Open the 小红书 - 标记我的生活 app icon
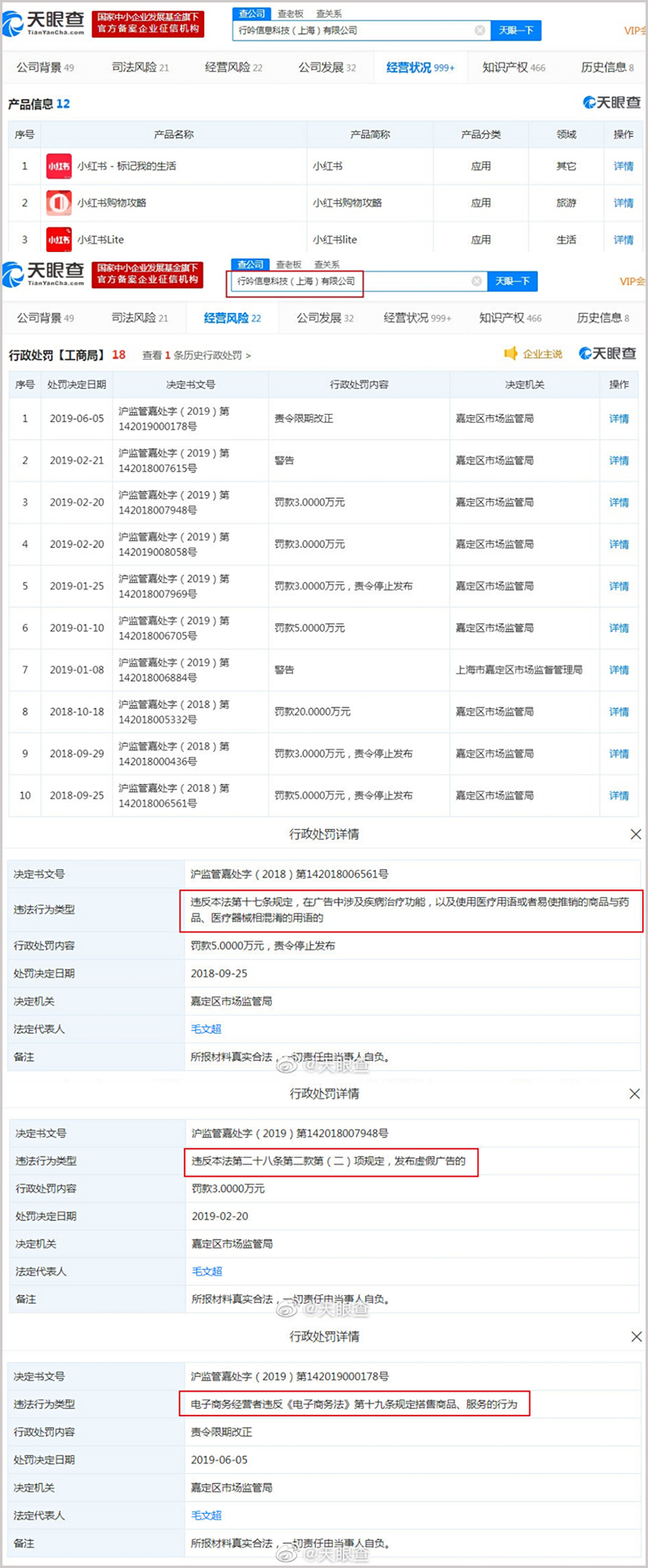Screen dimensions: 648x1568 59,166
